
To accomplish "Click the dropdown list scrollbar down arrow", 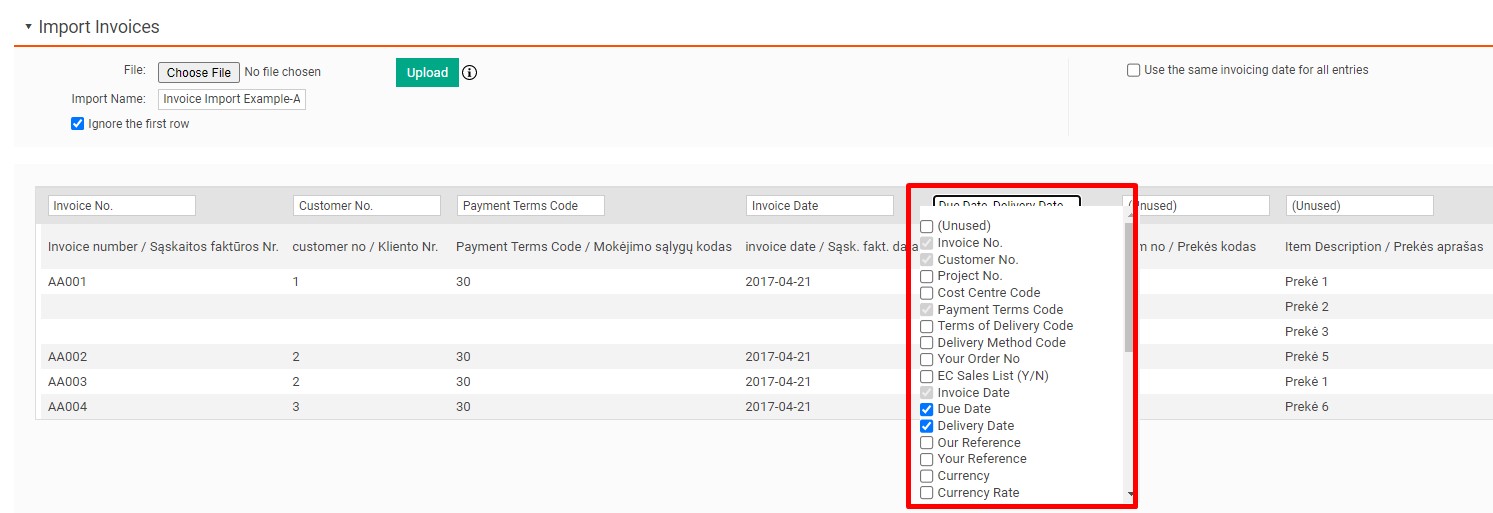I will click(1130, 494).
